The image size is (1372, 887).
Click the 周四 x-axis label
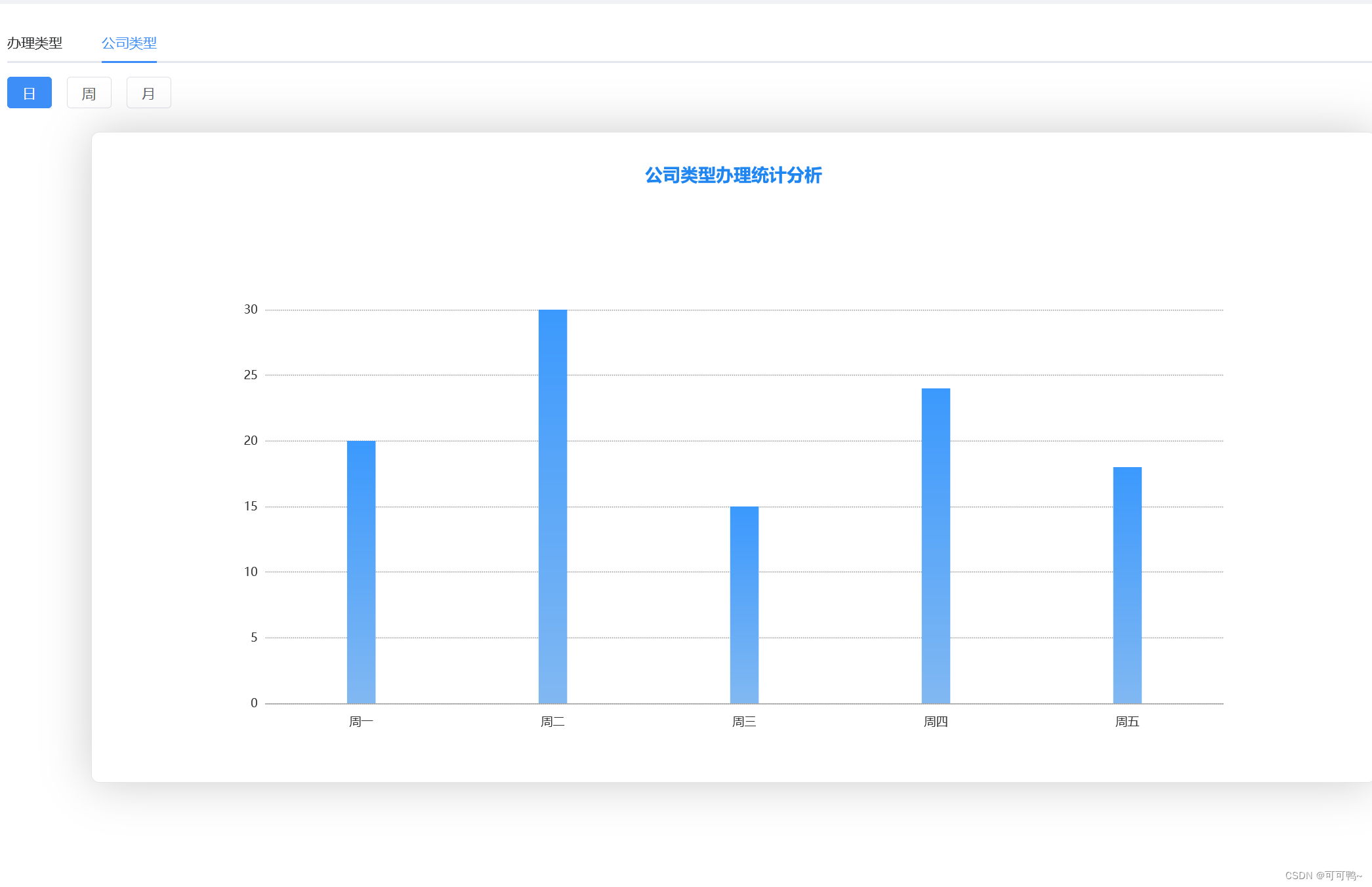pos(936,722)
